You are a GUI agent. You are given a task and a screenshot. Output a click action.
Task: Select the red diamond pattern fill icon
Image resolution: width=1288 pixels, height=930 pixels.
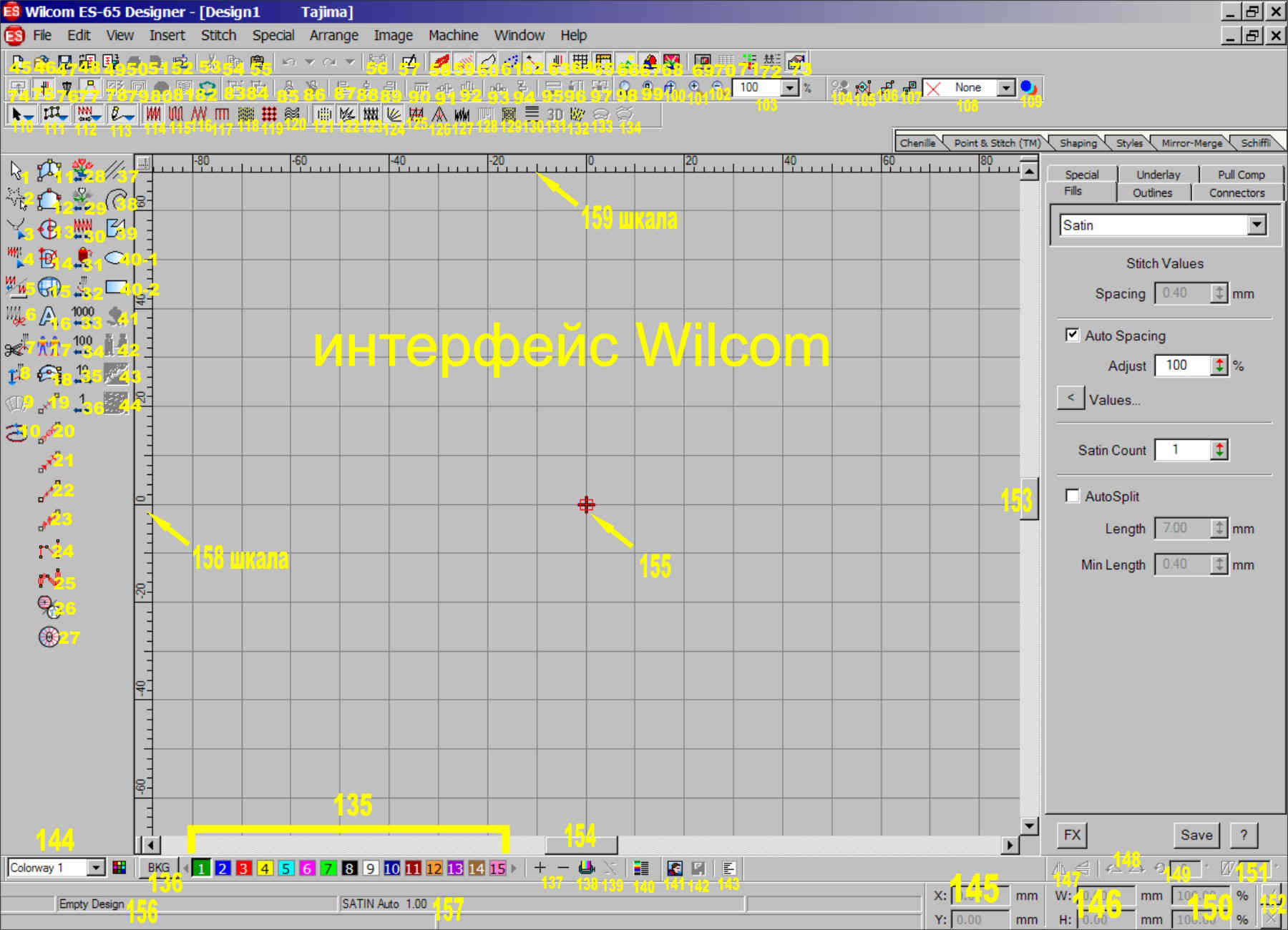(x=269, y=114)
